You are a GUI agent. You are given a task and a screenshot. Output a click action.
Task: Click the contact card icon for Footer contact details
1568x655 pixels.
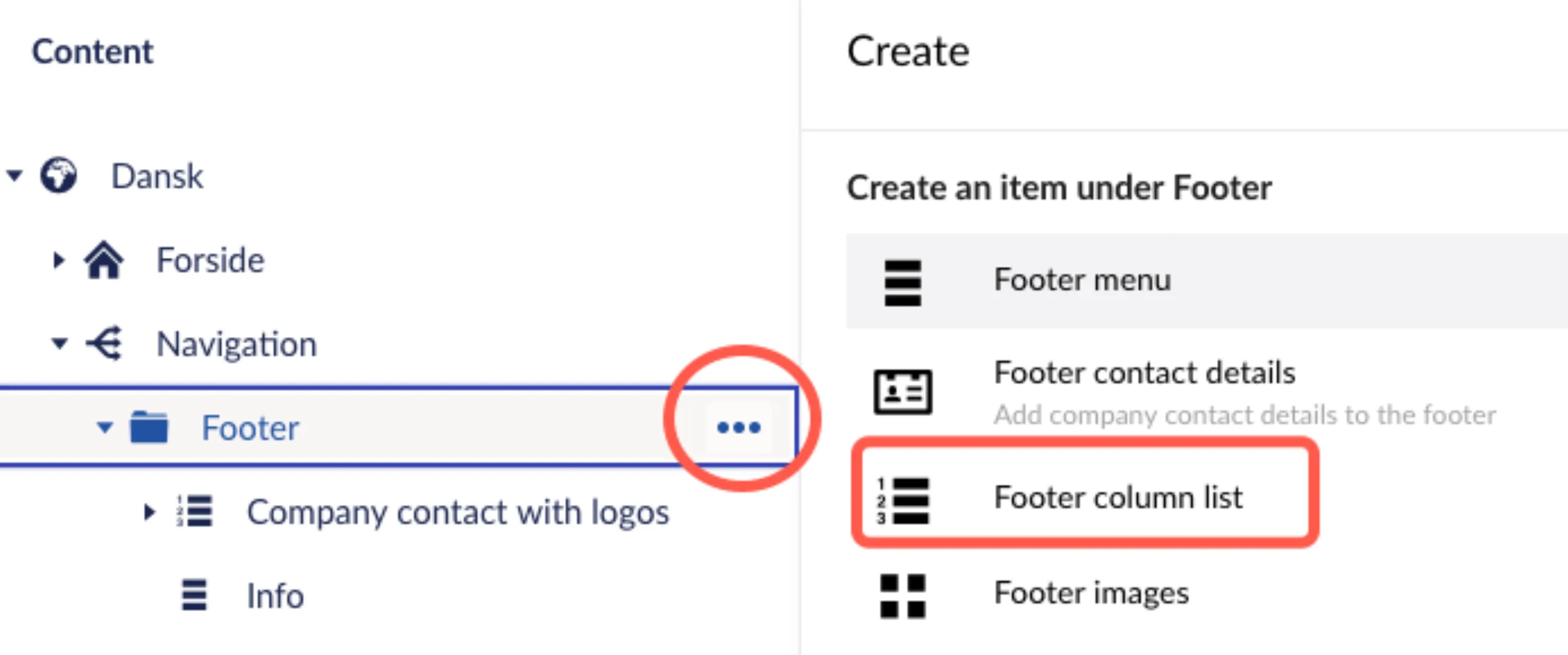903,392
